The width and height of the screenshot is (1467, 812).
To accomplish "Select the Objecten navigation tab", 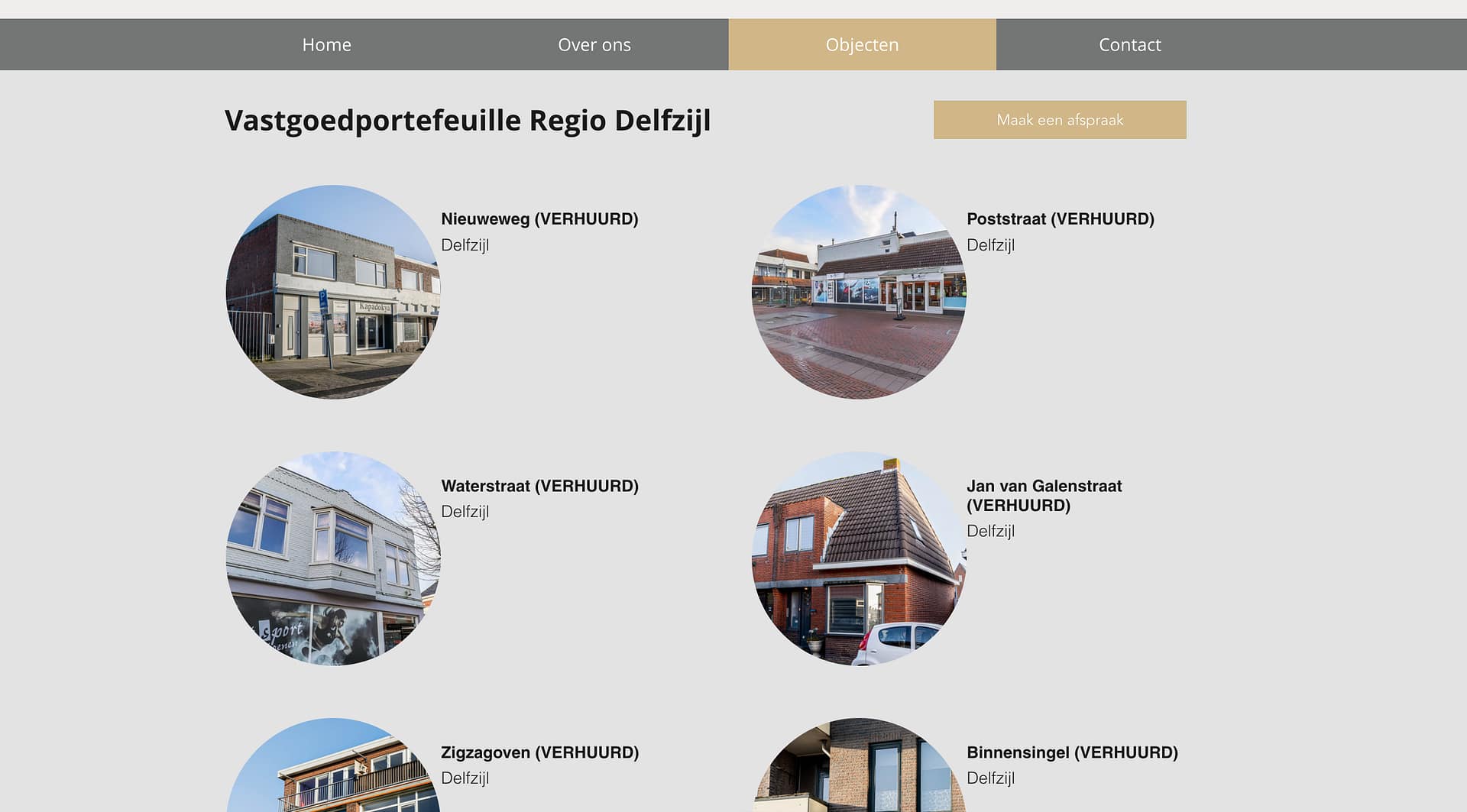I will click(x=862, y=44).
